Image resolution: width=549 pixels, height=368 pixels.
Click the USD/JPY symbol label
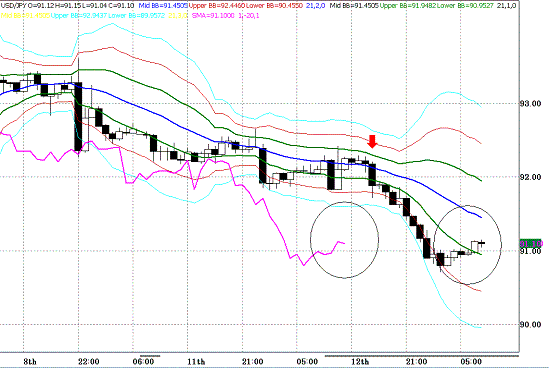[13, 6]
